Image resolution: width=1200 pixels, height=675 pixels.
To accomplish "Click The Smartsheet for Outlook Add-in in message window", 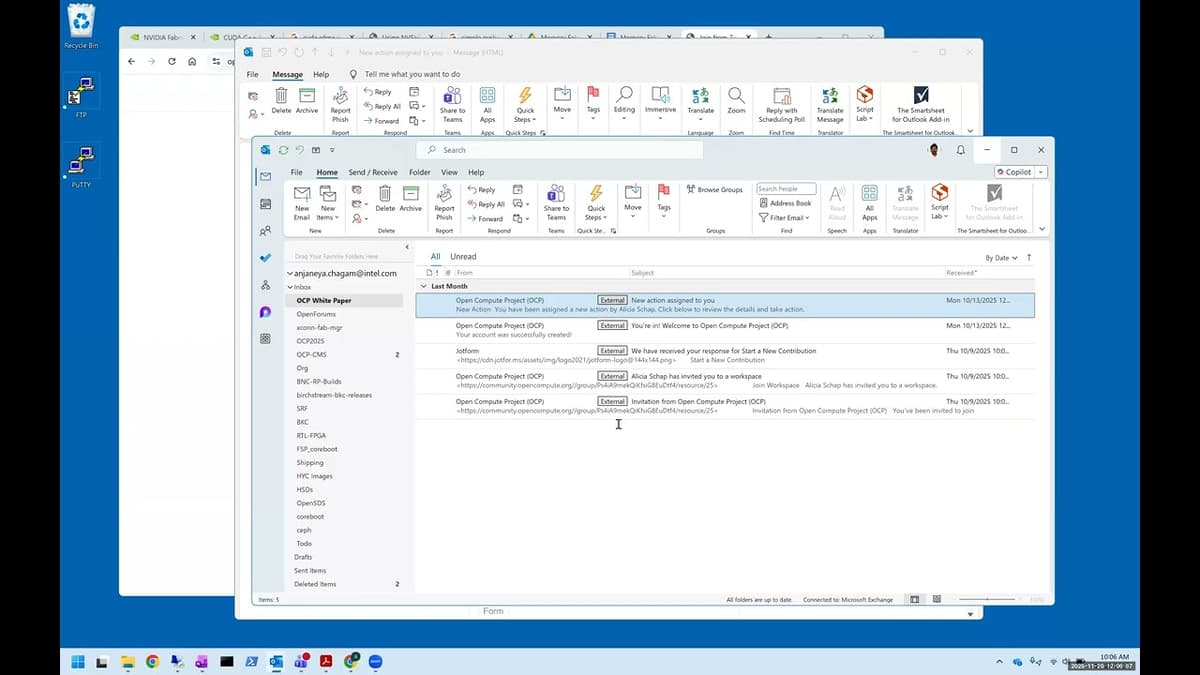I will coord(922,103).
